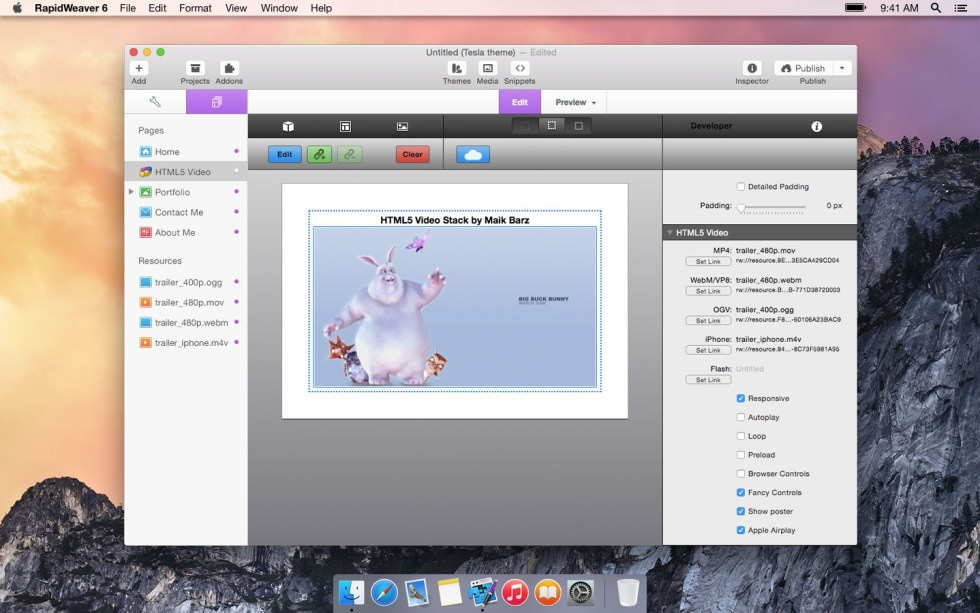Viewport: 980px width, 613px height.
Task: Open Spotlight search in menu bar
Action: [x=936, y=8]
